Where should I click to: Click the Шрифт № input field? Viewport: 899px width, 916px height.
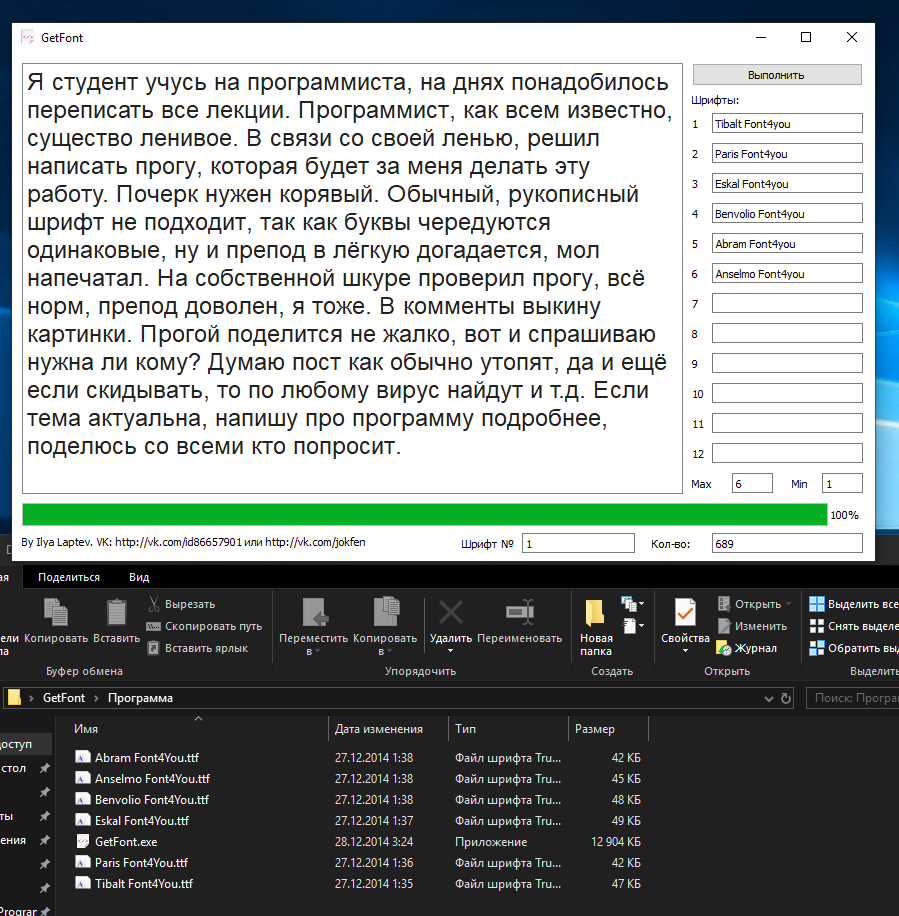pos(578,543)
